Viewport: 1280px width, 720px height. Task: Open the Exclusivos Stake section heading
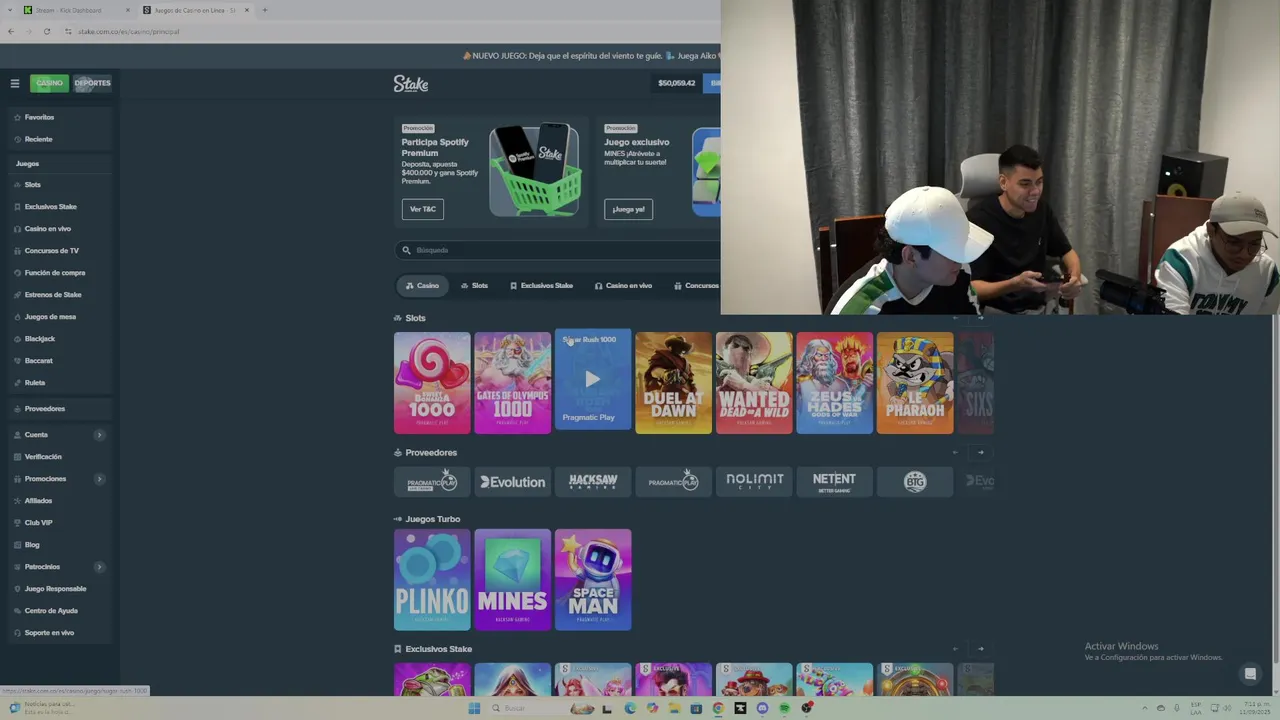438,649
